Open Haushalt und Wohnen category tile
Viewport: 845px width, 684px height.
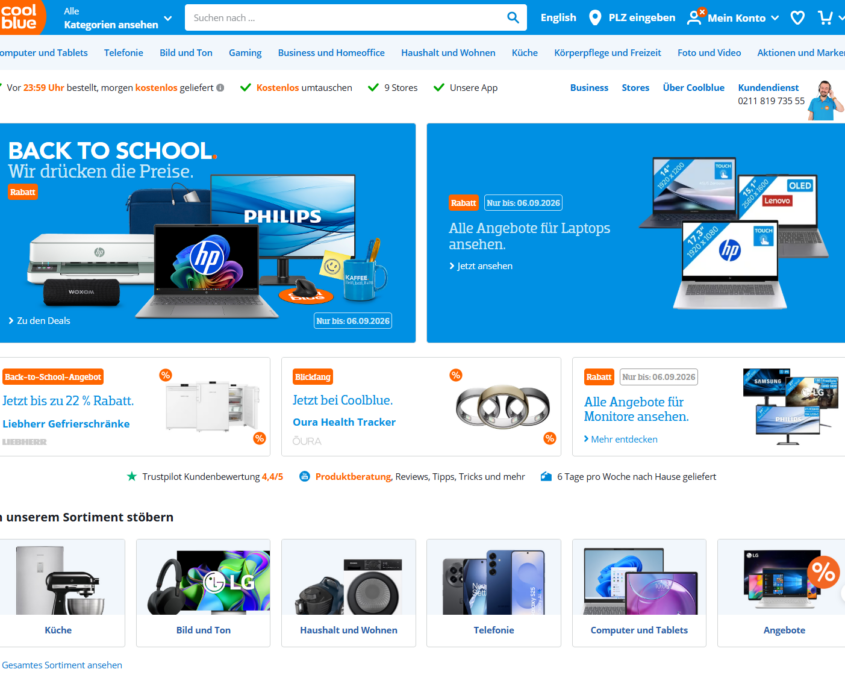pos(349,592)
